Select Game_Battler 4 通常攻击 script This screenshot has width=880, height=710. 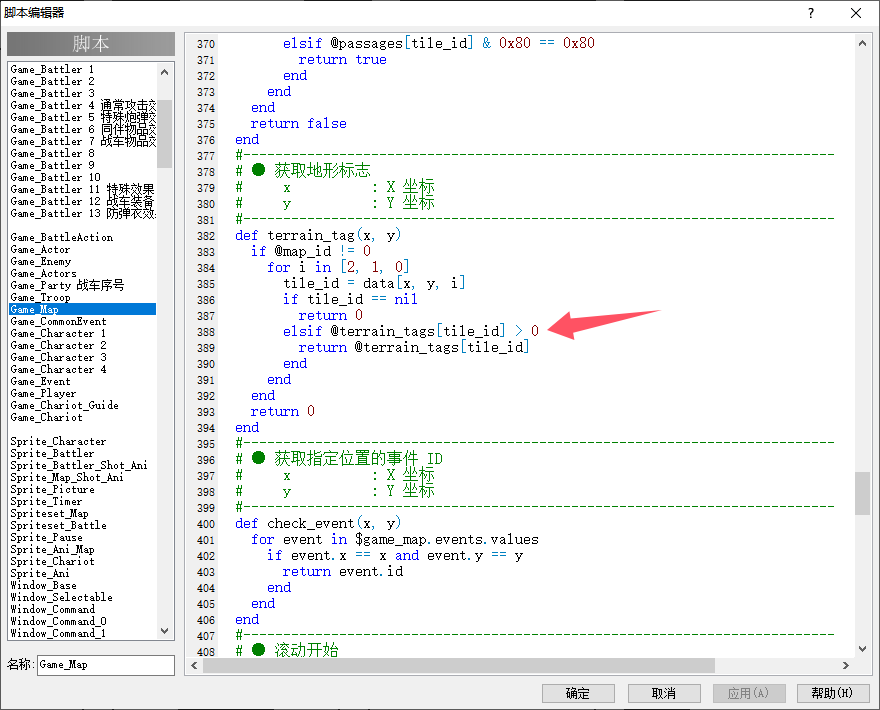(x=82, y=105)
